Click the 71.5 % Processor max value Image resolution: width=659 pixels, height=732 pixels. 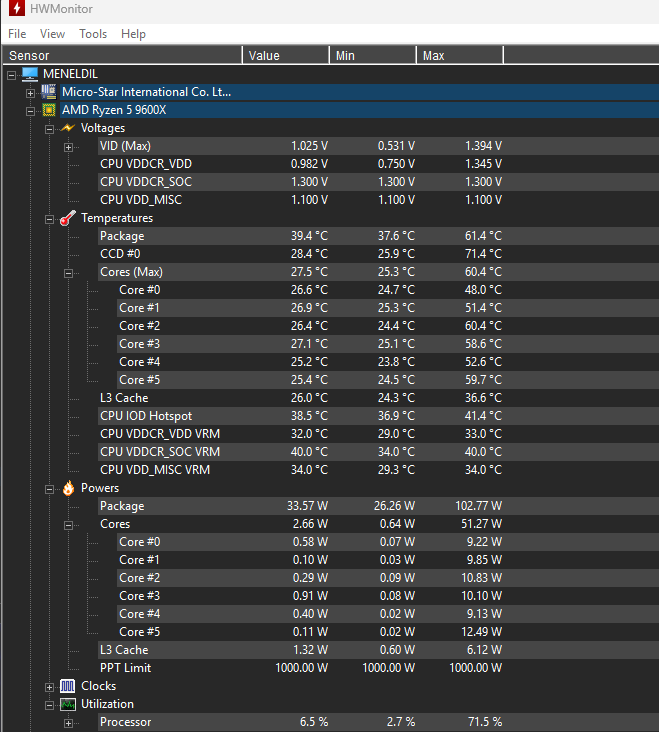[485, 722]
